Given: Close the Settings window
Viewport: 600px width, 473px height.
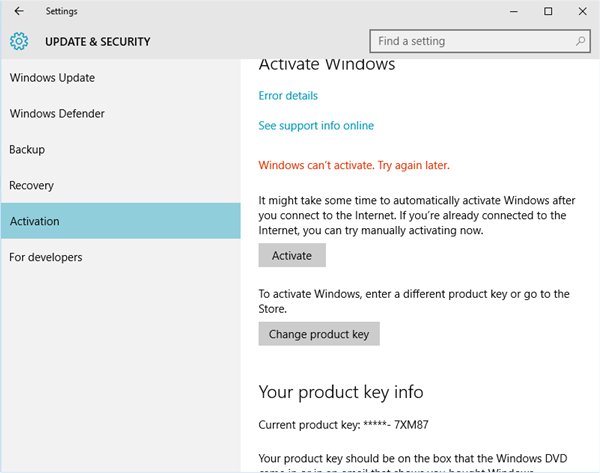Looking at the screenshot, I should 581,11.
